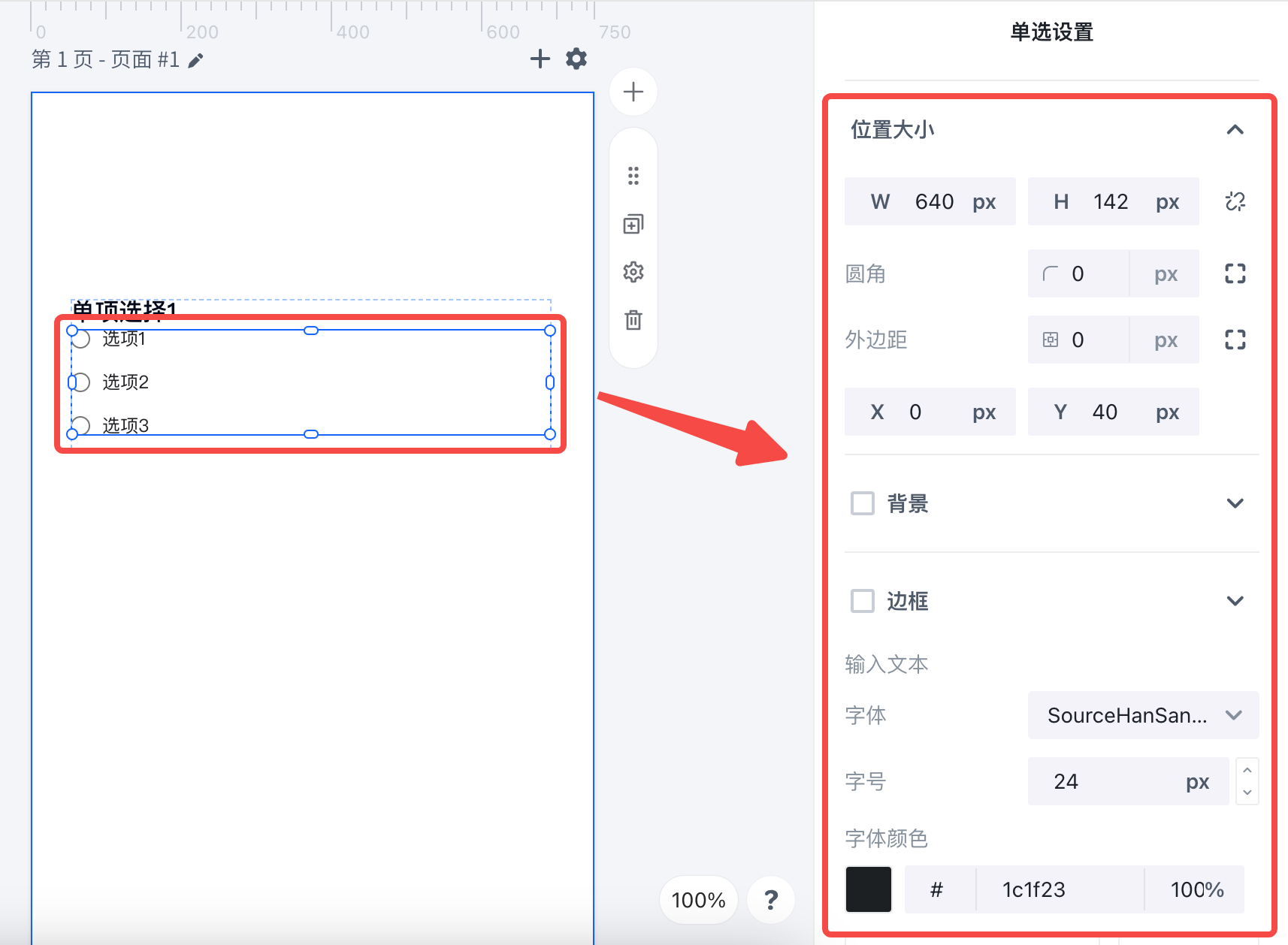Viewport: 1288px width, 945px height.
Task: Click the 单项选择1 title on canvas
Action: (125, 309)
